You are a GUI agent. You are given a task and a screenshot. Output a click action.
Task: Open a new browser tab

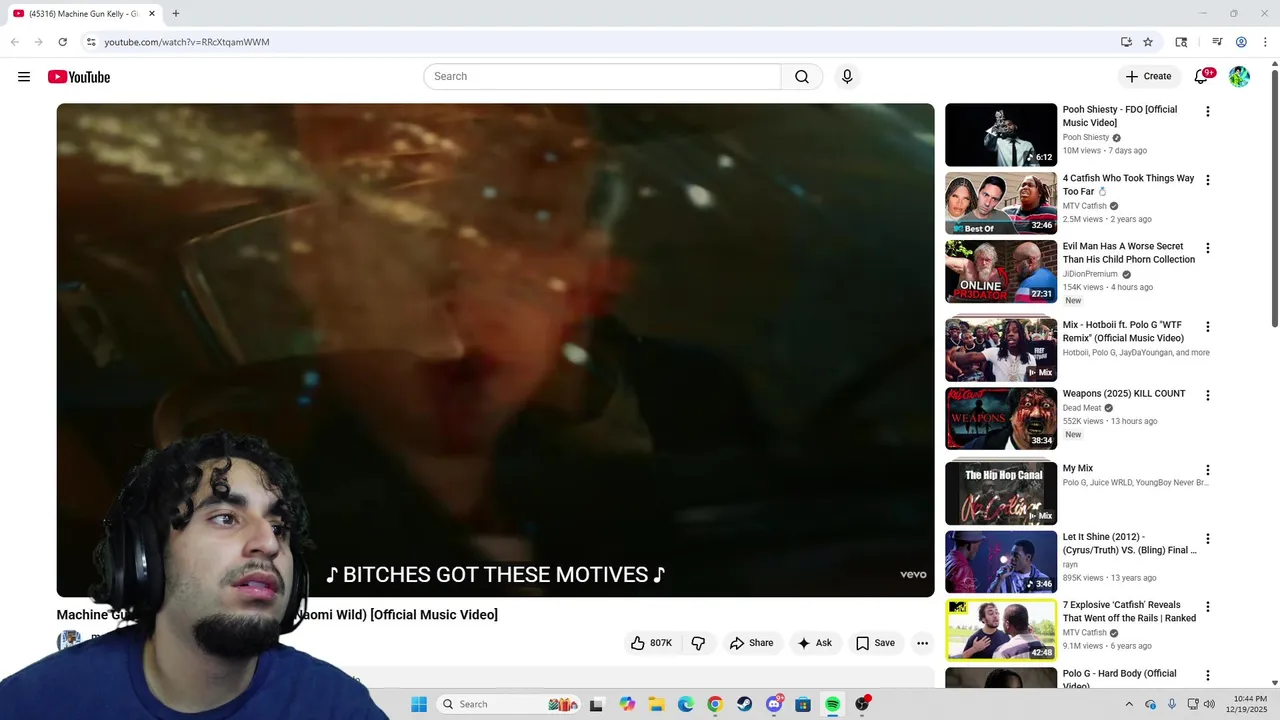176,14
